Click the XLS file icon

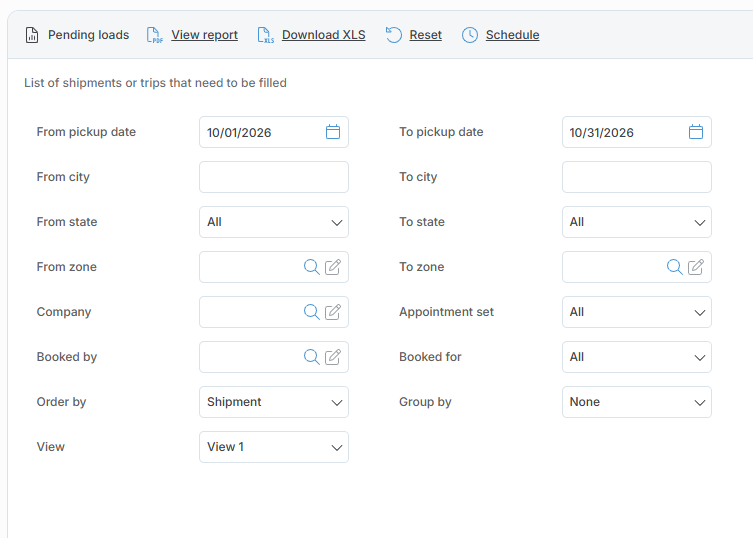[x=266, y=35]
